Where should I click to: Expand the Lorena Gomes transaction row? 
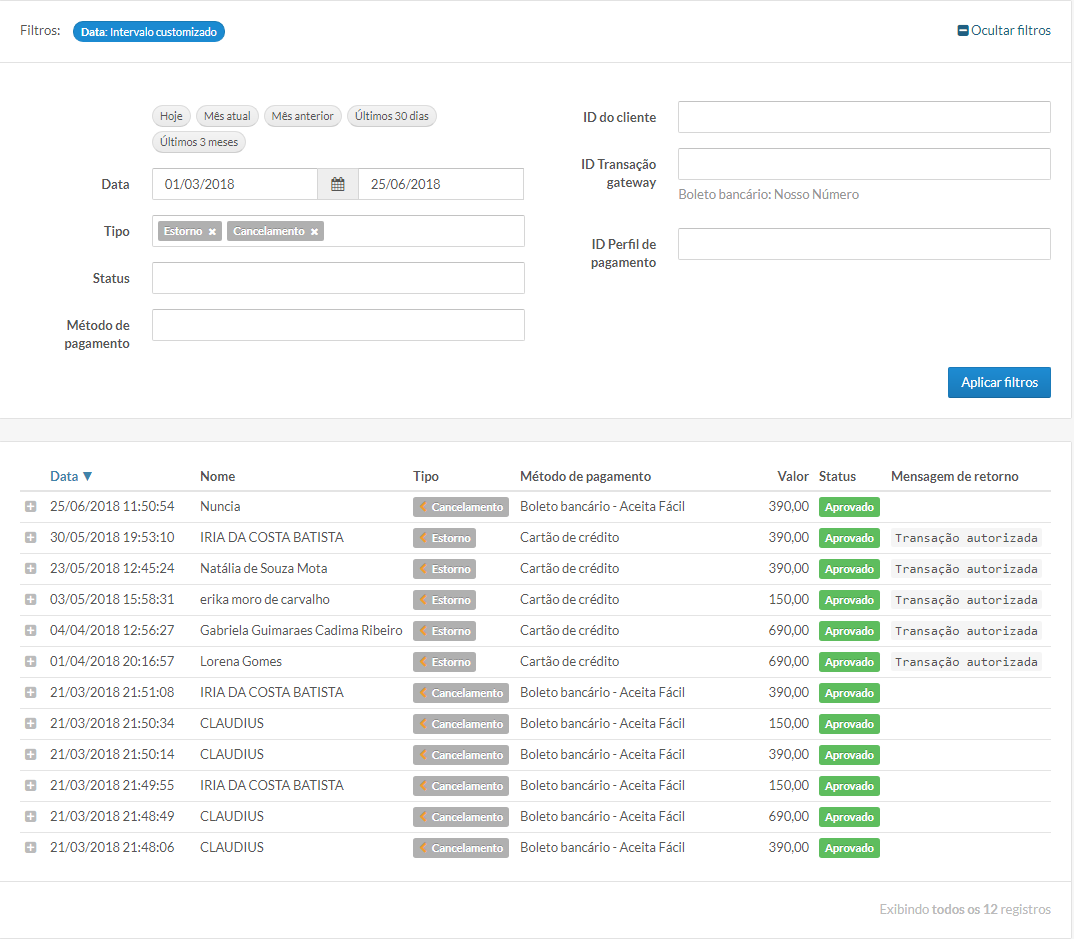click(x=30, y=662)
